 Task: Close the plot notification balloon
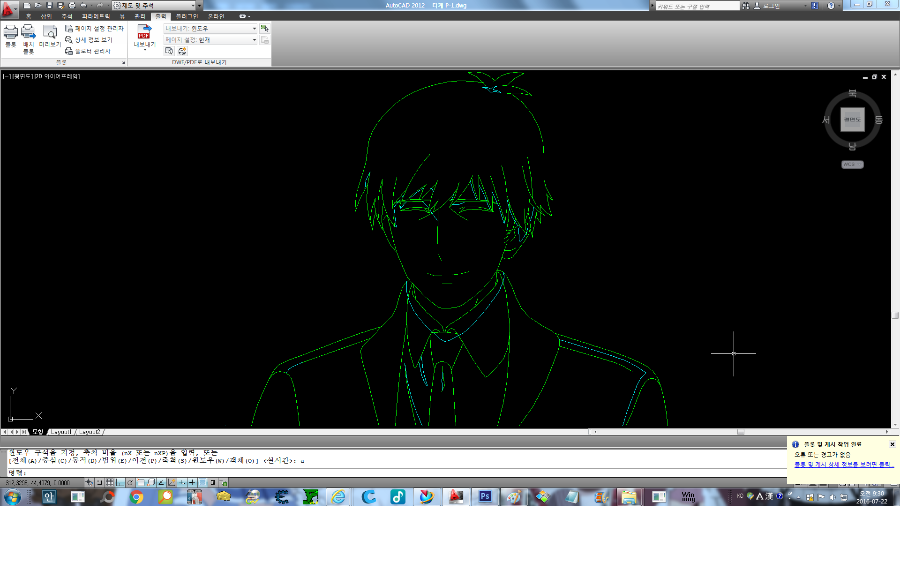point(892,444)
